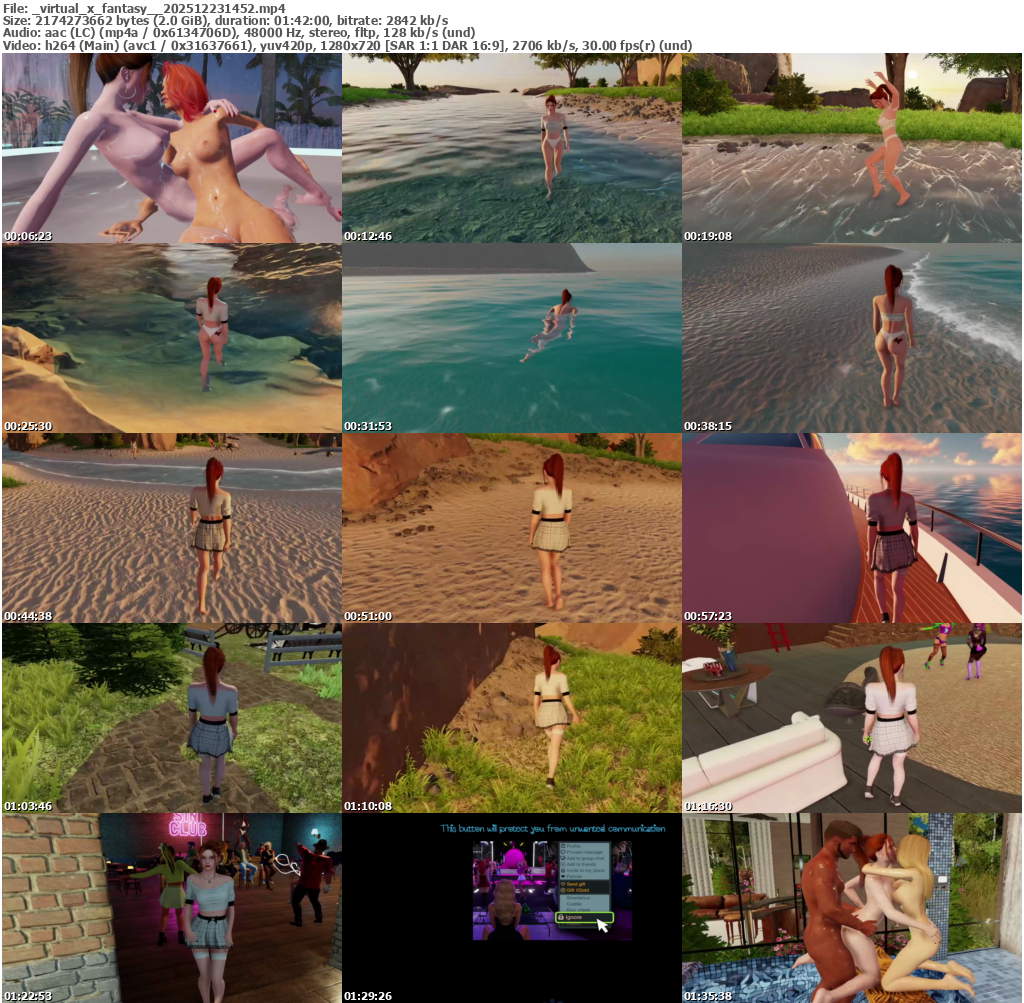The width and height of the screenshot is (1024, 1003).
Task: Select the shoreline frame at 00:12:46
Action: coord(511,148)
